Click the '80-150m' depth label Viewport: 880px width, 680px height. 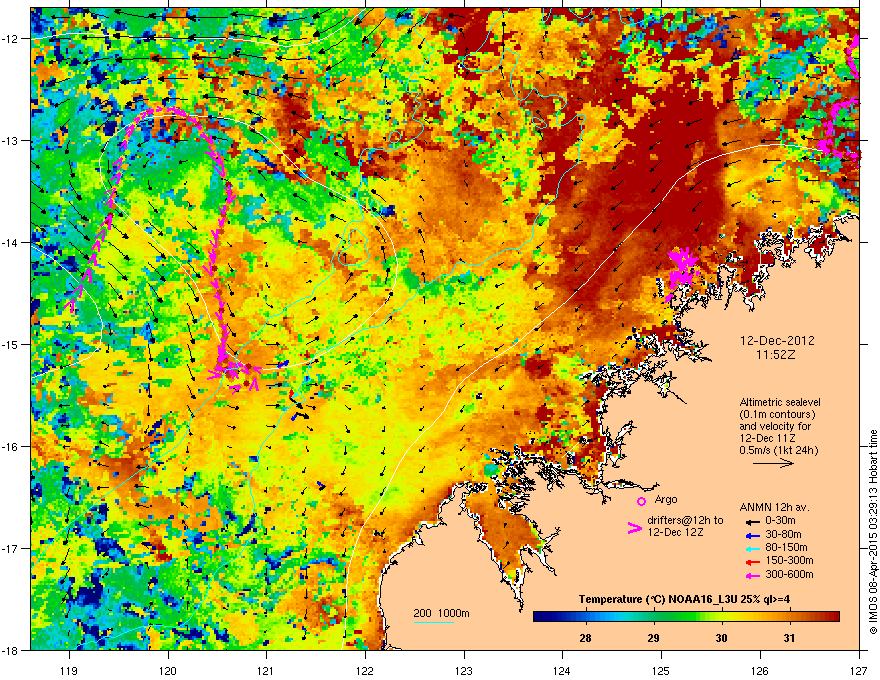pos(786,547)
